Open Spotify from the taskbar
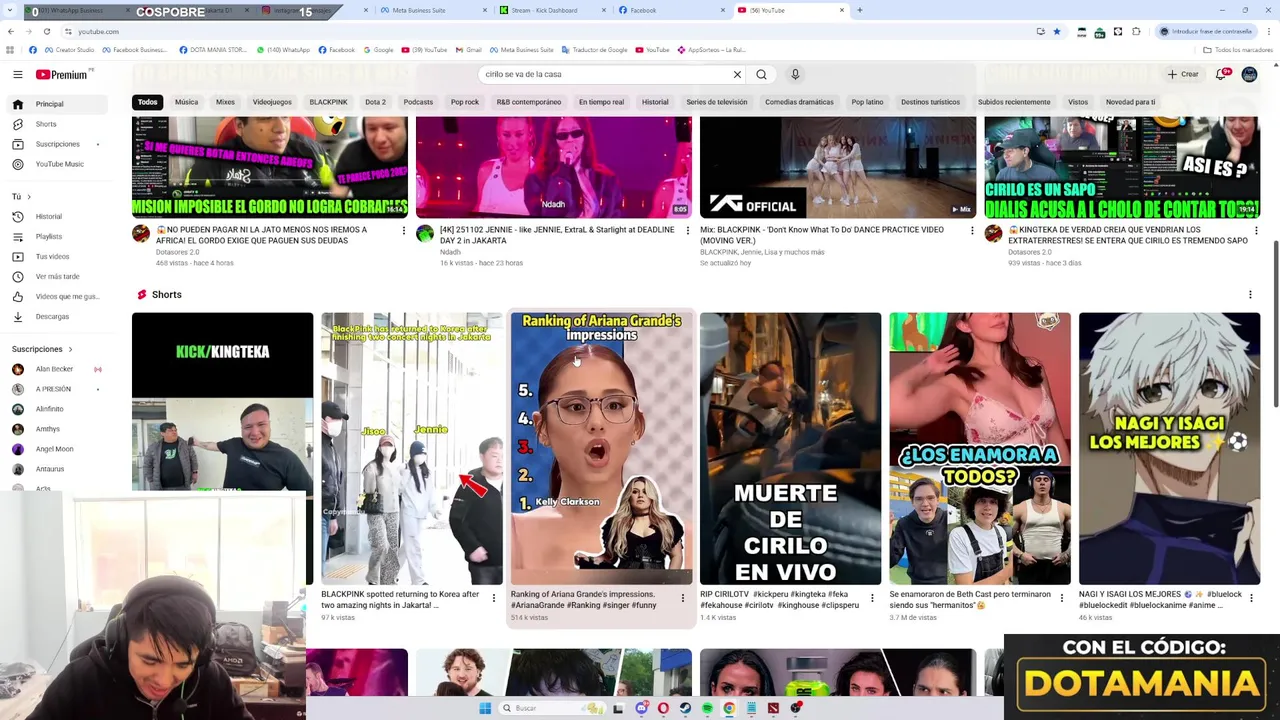Image resolution: width=1280 pixels, height=720 pixels. click(x=707, y=708)
